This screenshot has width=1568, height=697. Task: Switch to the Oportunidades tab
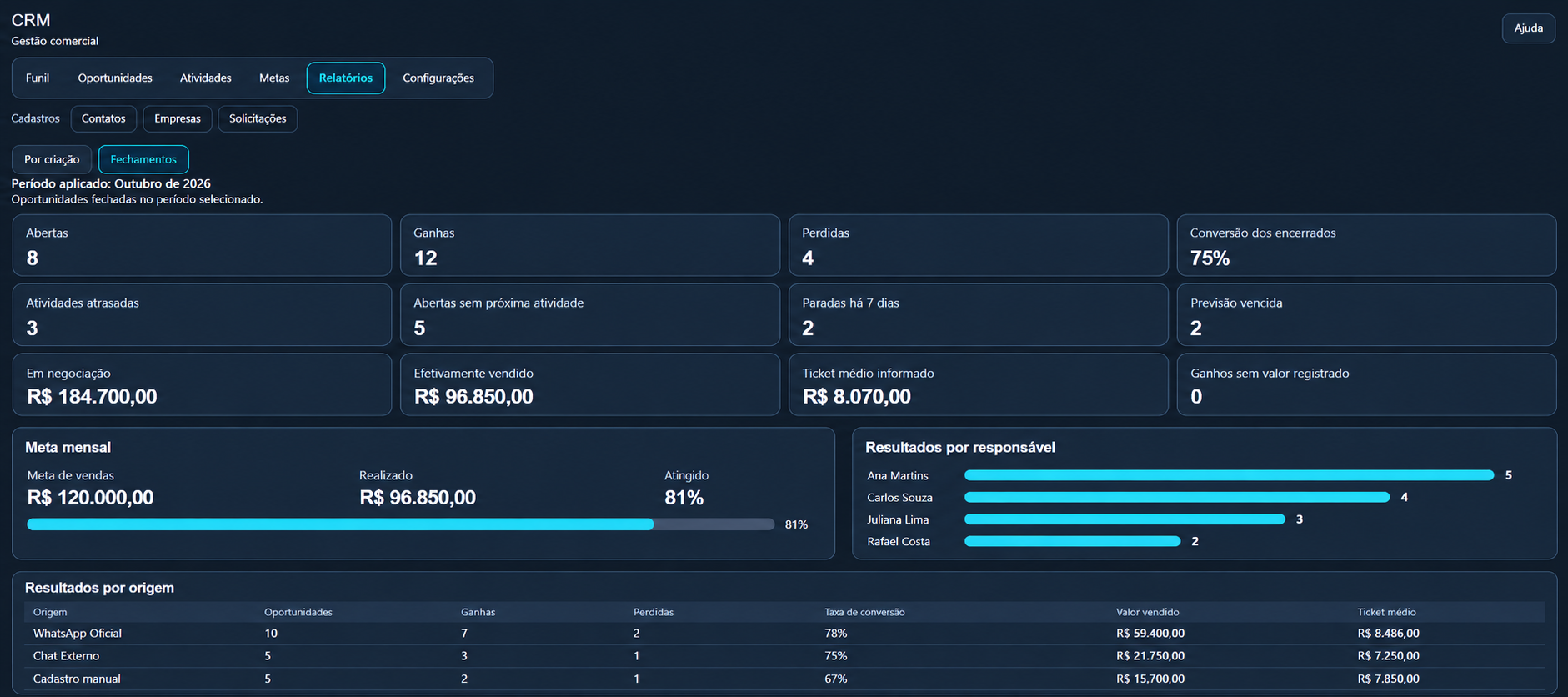(x=115, y=78)
